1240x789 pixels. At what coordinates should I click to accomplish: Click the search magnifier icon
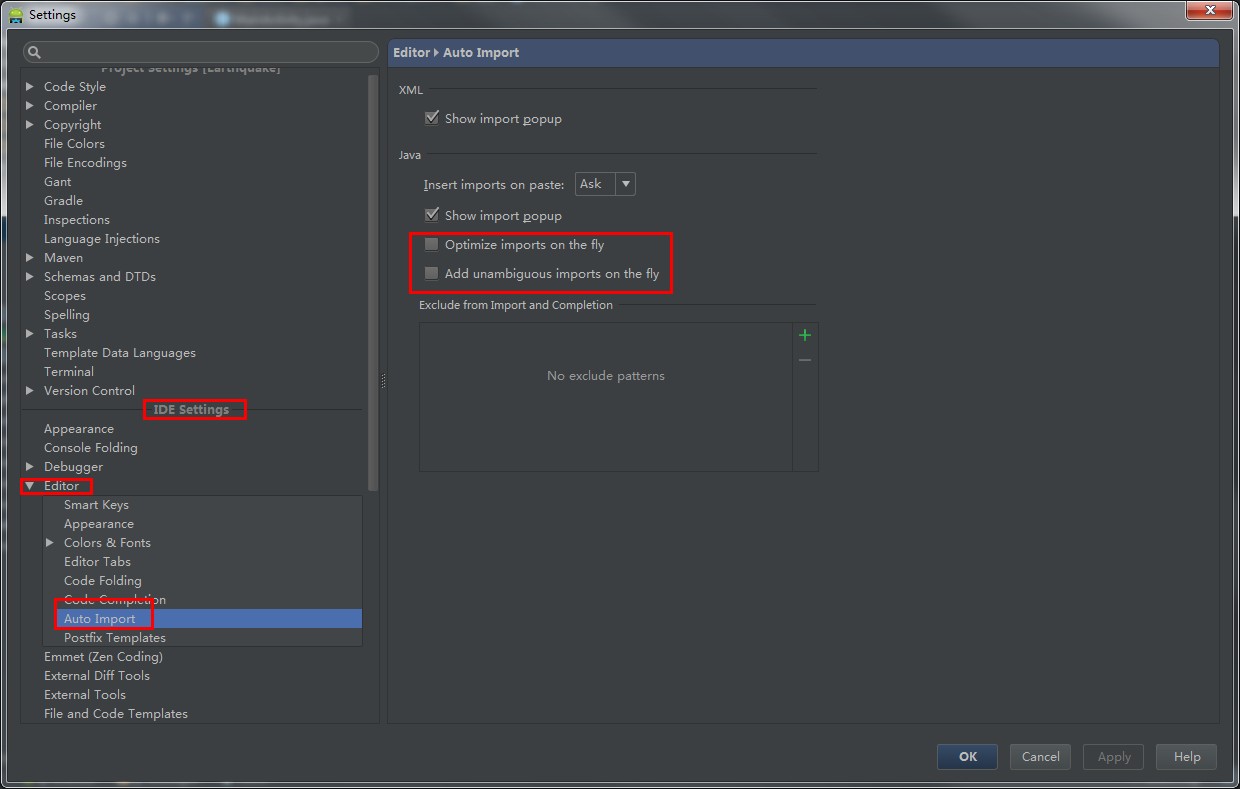coord(33,52)
